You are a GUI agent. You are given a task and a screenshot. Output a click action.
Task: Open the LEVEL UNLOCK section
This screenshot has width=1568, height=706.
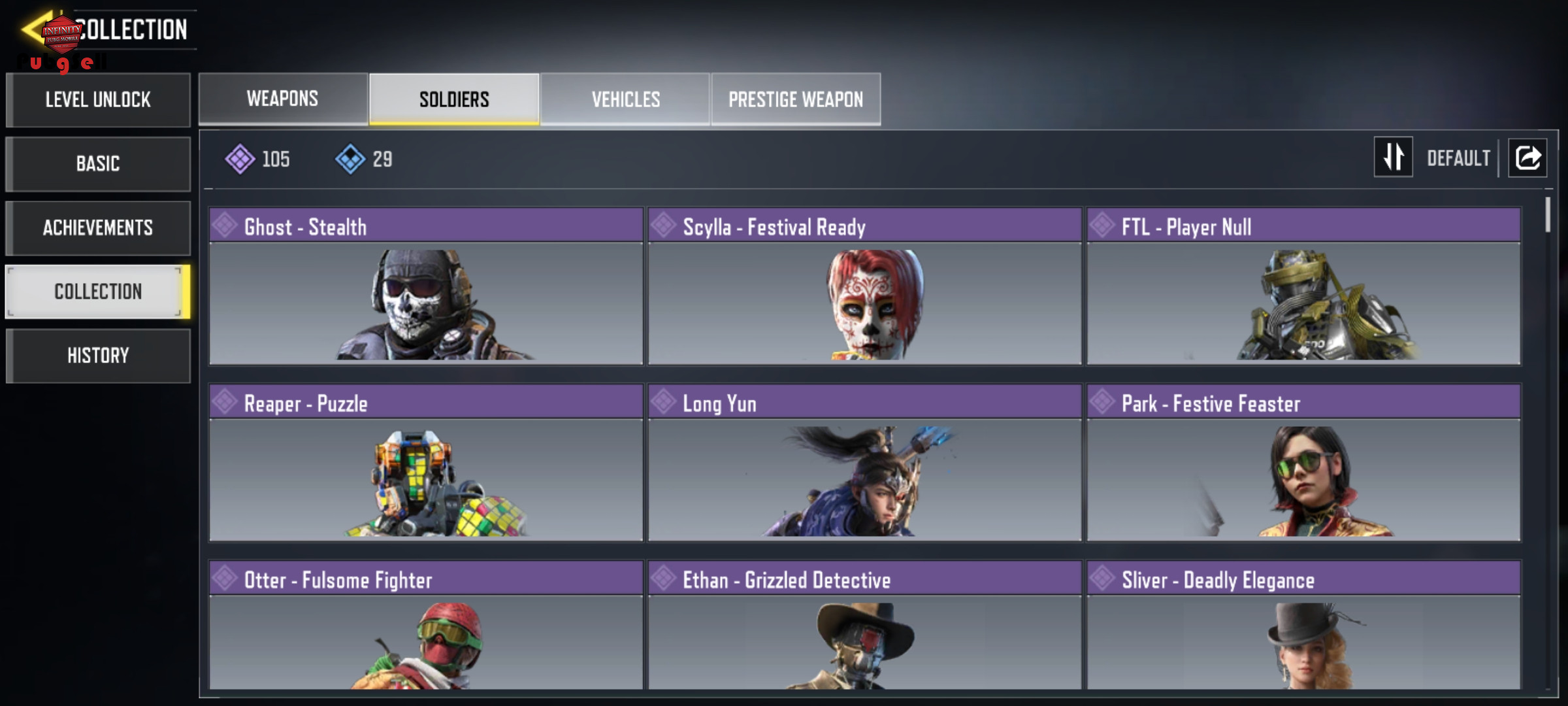click(x=98, y=100)
